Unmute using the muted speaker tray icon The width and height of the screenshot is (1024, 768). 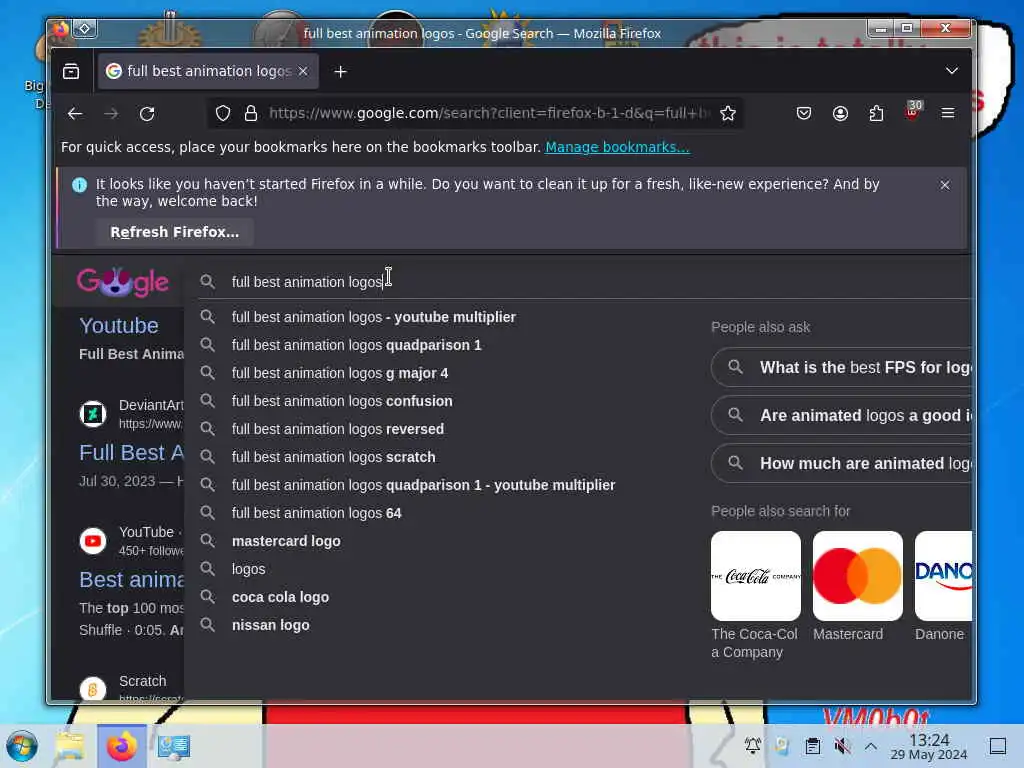(x=842, y=746)
